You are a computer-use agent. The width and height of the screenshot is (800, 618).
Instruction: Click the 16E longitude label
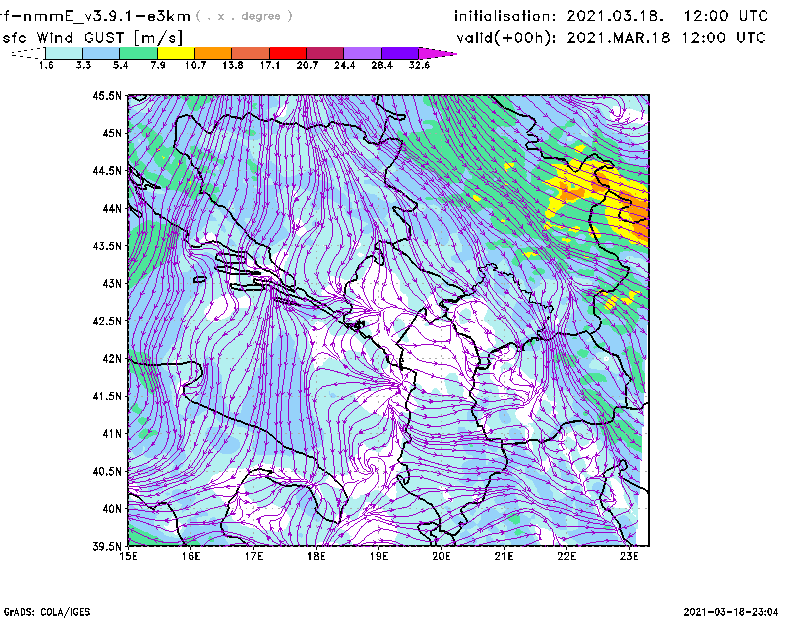(191, 556)
